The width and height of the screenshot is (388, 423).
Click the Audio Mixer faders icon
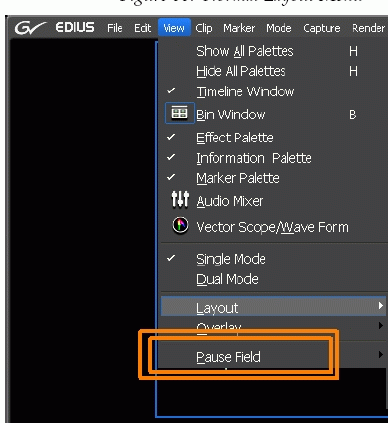click(180, 199)
